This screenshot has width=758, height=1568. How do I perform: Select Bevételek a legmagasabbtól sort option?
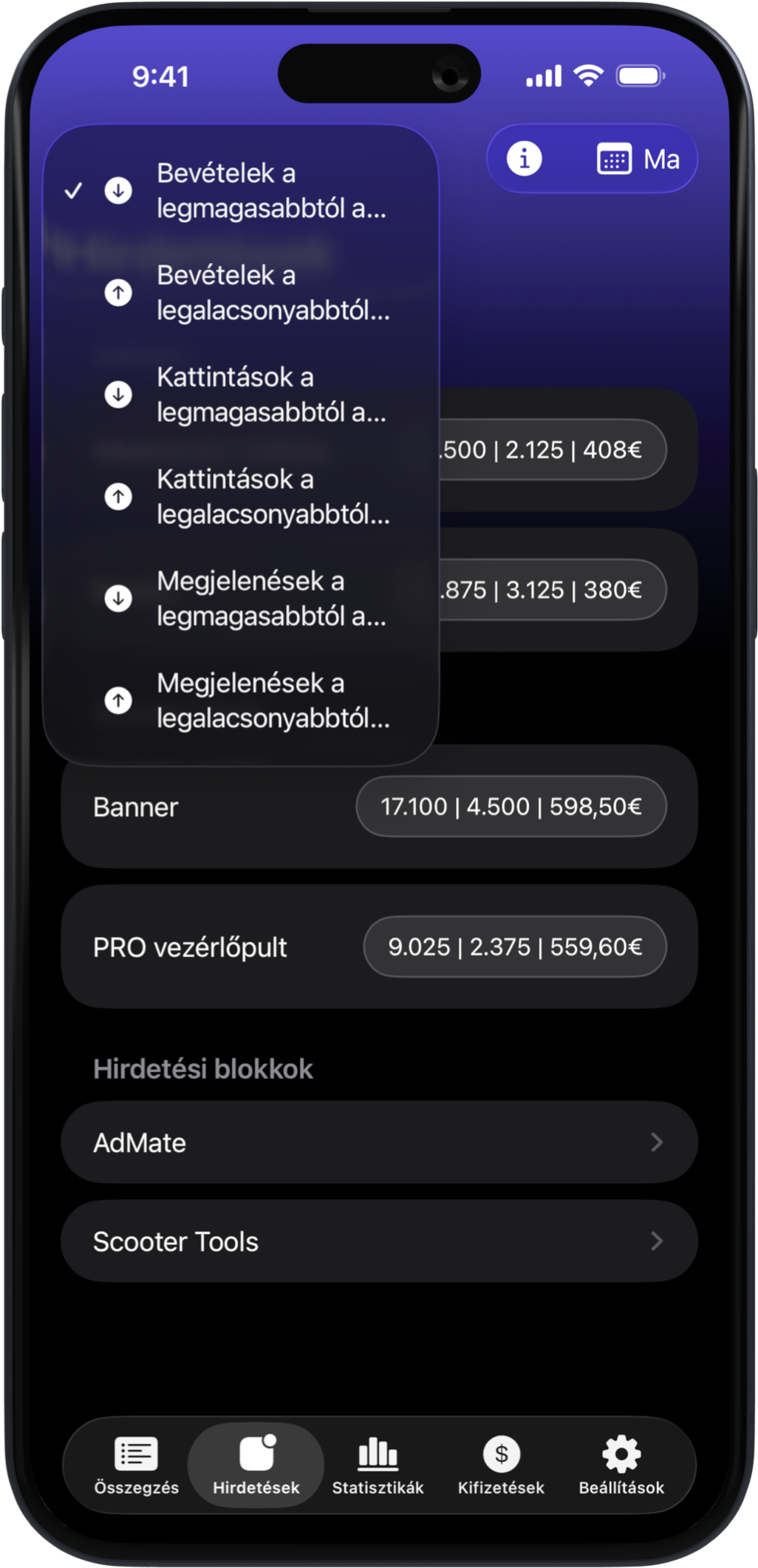click(270, 191)
